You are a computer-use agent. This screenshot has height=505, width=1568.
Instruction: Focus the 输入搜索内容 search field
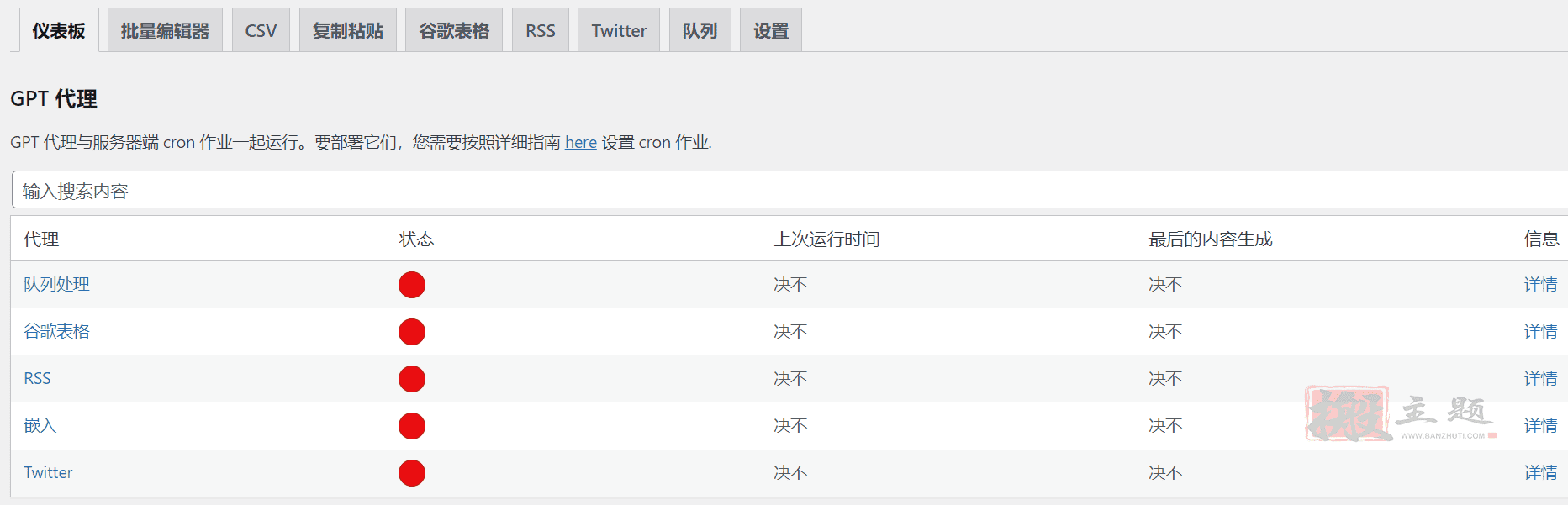click(789, 190)
